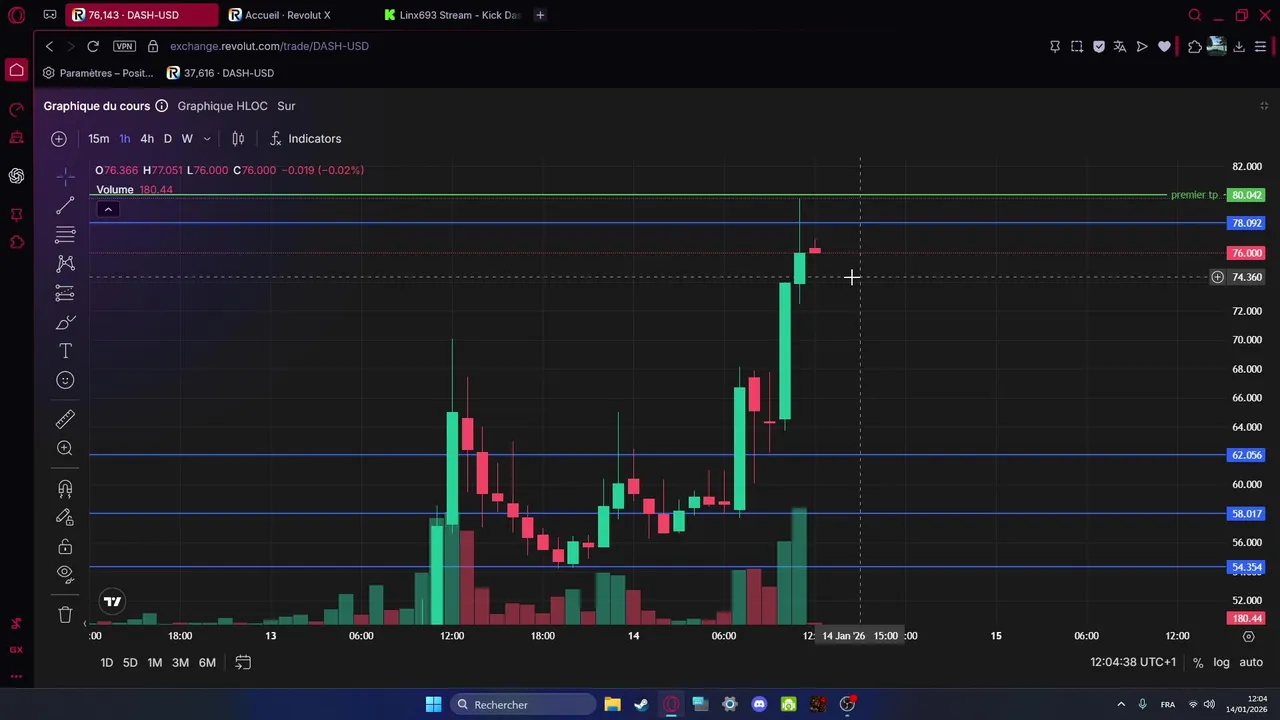Collapse the indicator legend chevron

point(107,209)
